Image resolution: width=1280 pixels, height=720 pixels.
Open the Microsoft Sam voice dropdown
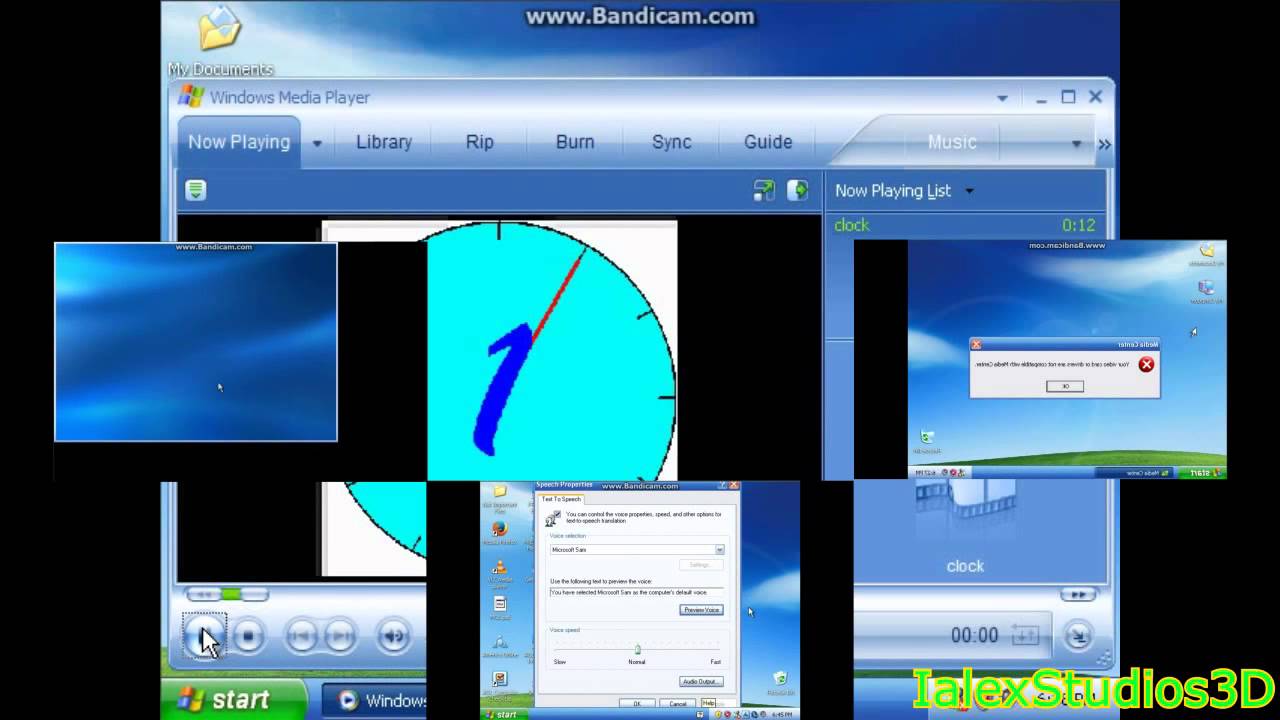719,550
